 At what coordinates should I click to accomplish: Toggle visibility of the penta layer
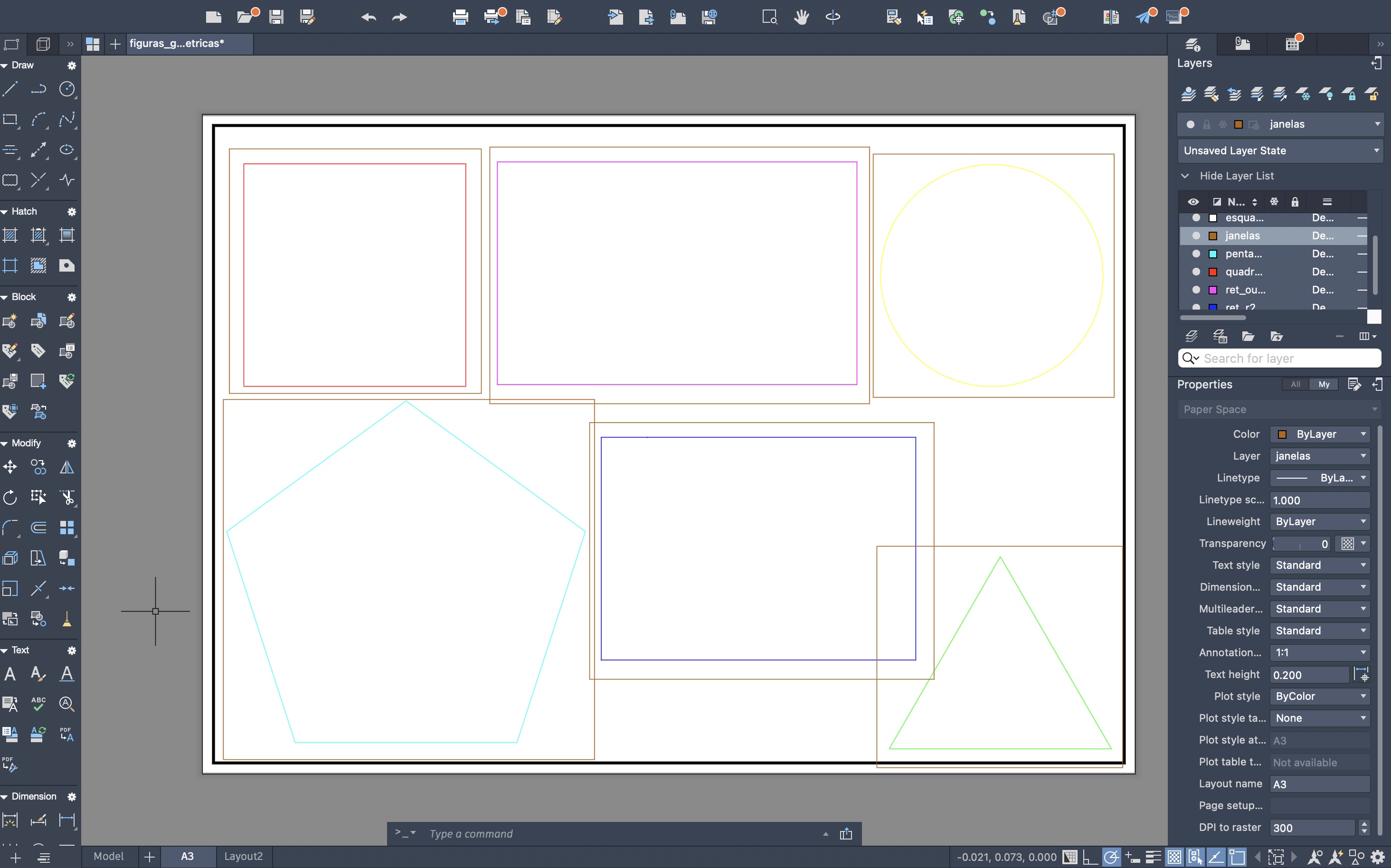[1196, 254]
